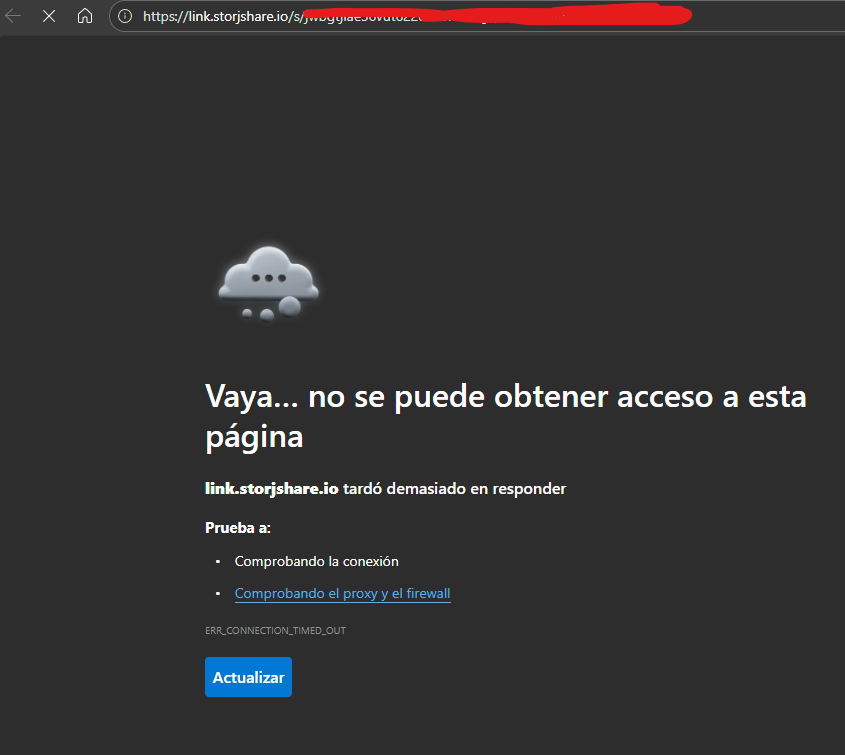Click the bullet before "Comprobando la conexión"
This screenshot has width=845, height=755.
click(x=218, y=562)
